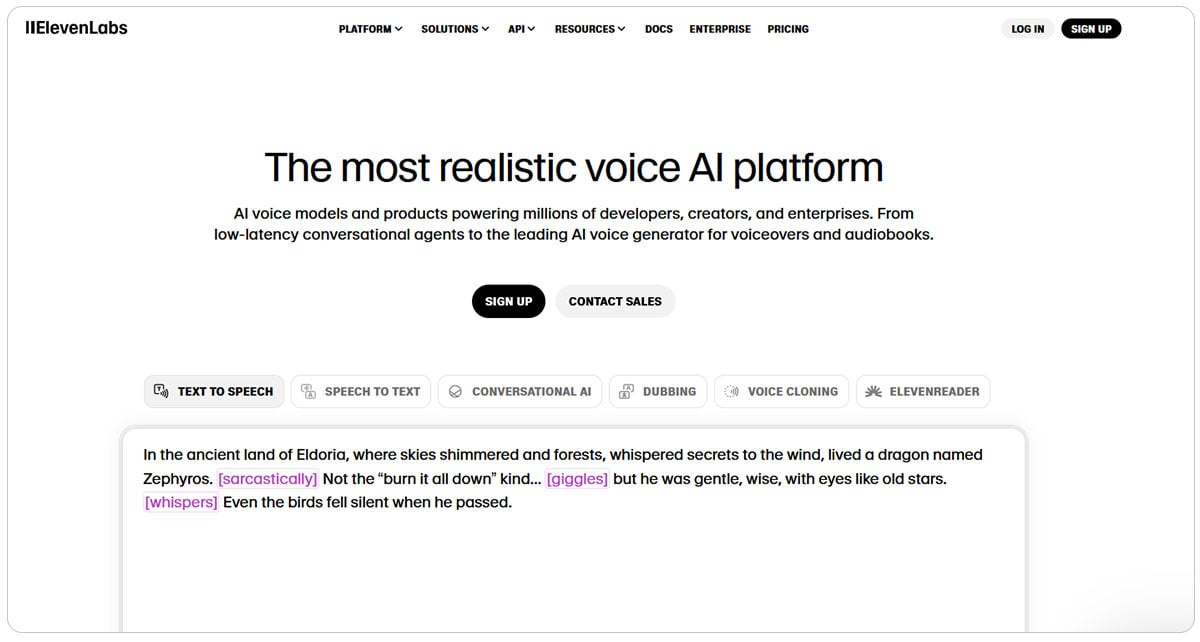Click the Contact Sales button
1200x642 pixels.
615,301
